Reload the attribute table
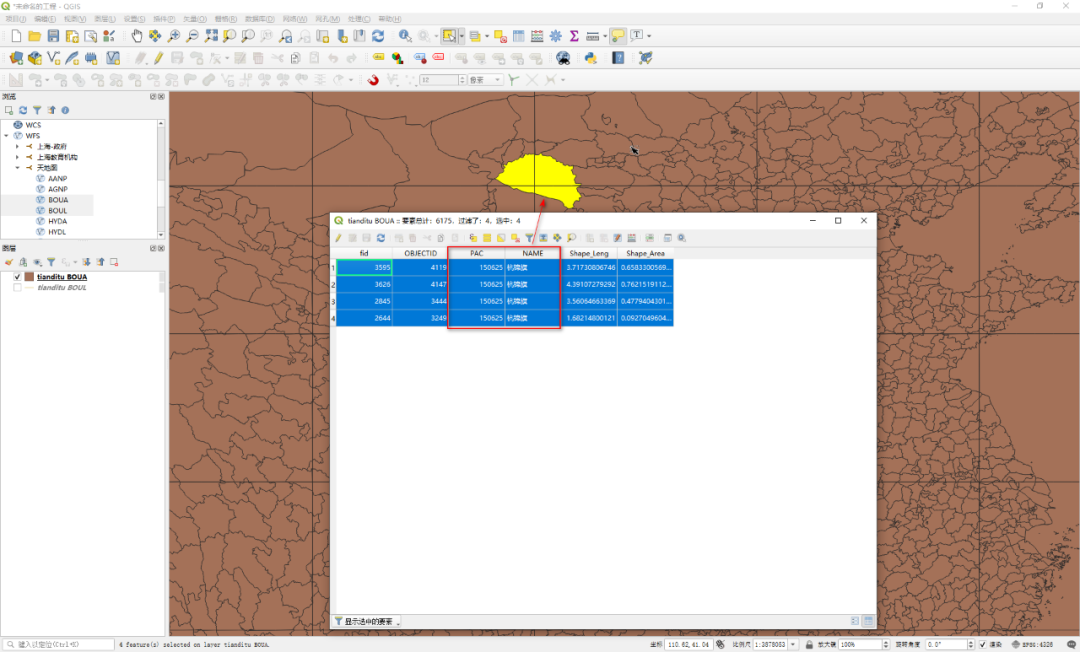1080x652 pixels. 380,238
